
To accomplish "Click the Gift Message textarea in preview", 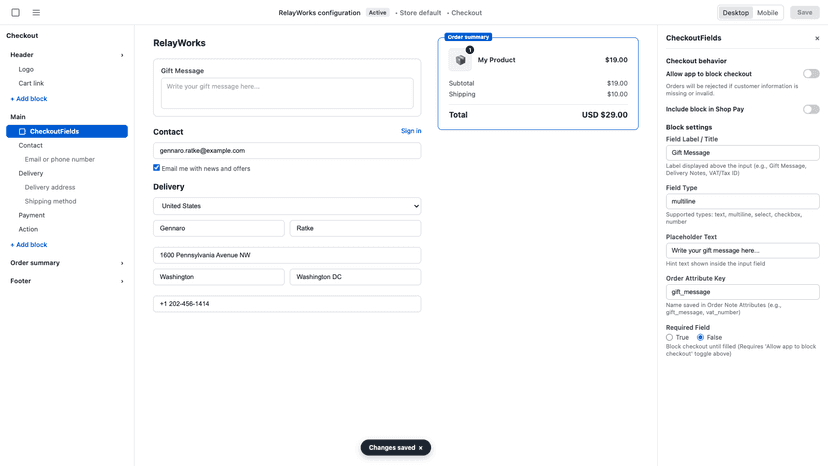I will [287, 94].
